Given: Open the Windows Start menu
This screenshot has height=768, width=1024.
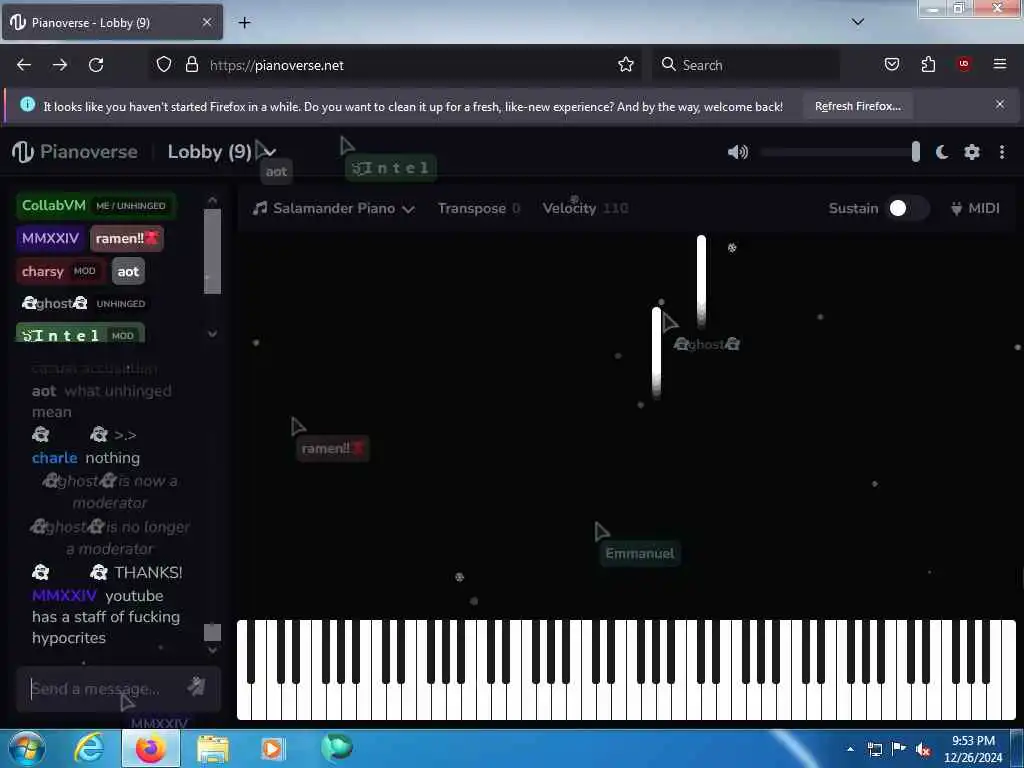Looking at the screenshot, I should [26, 748].
